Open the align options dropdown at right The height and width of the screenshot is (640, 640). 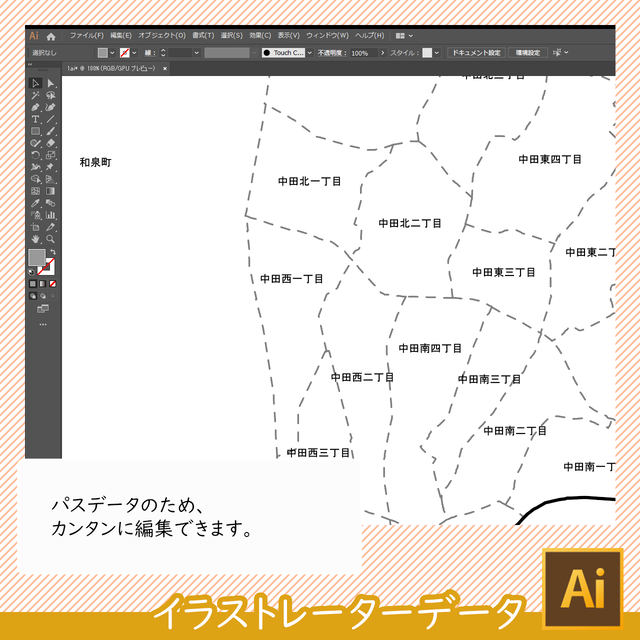click(x=566, y=53)
